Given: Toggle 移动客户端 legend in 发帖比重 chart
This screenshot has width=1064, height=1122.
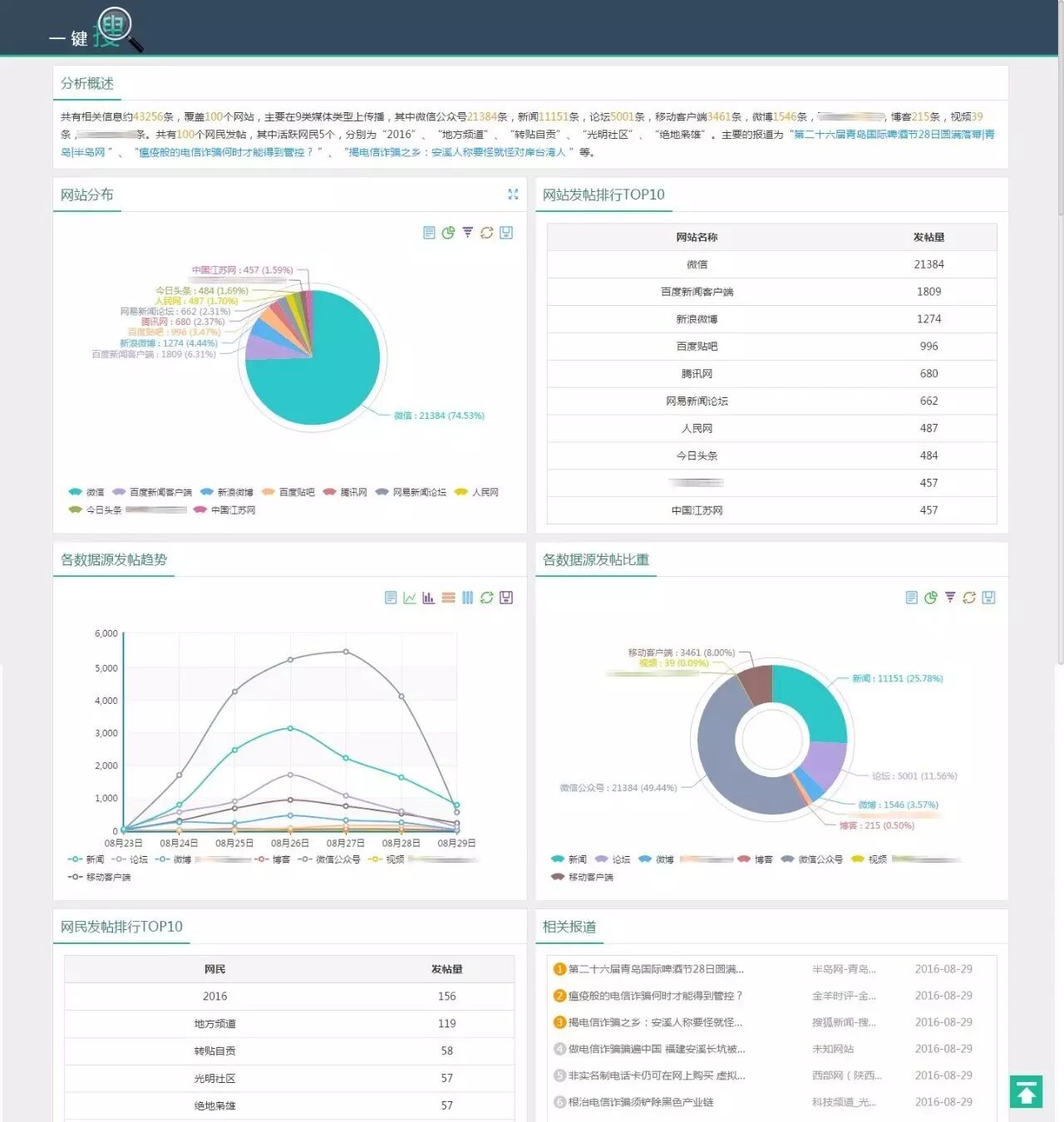Looking at the screenshot, I should 582,877.
